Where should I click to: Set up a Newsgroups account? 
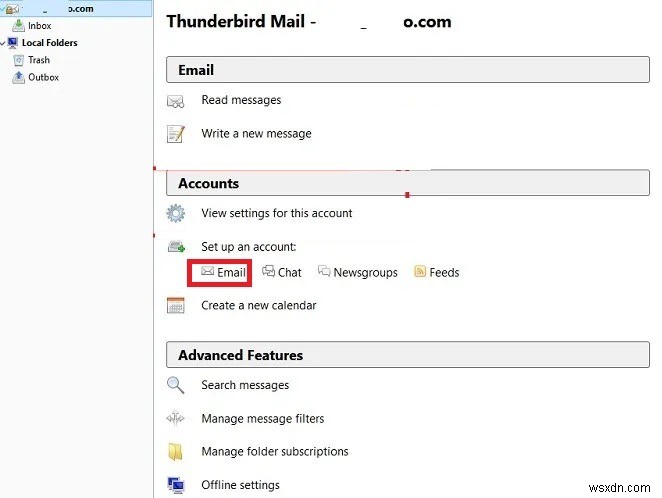[x=365, y=273]
